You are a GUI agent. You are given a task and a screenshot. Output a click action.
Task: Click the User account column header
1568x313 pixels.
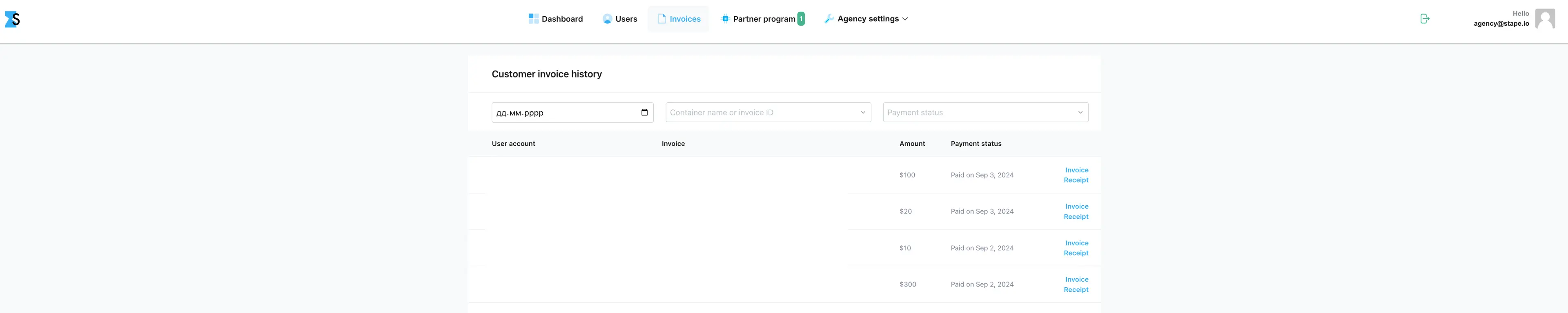pos(513,143)
